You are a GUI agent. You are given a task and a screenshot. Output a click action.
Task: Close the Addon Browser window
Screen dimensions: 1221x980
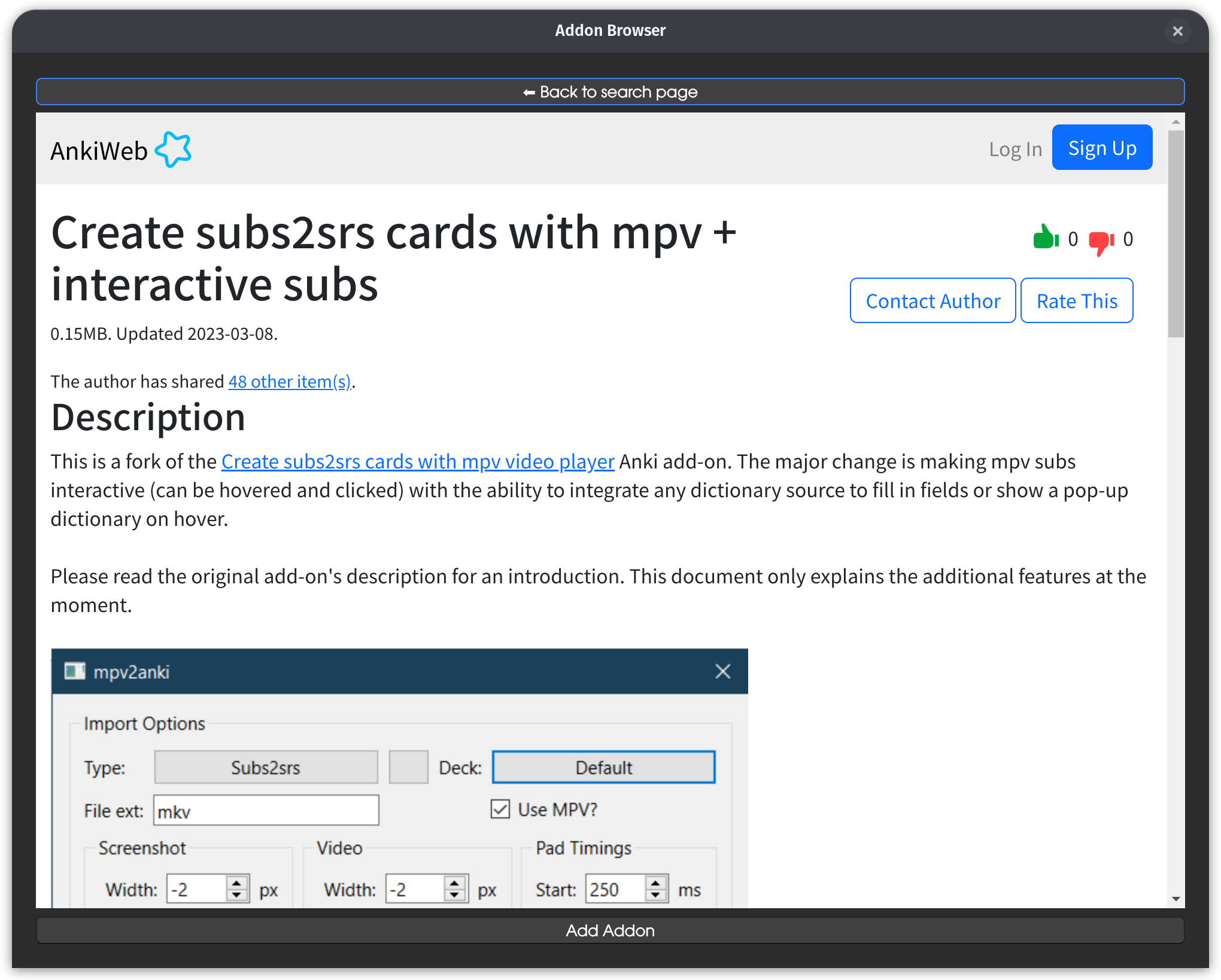[x=1177, y=31]
